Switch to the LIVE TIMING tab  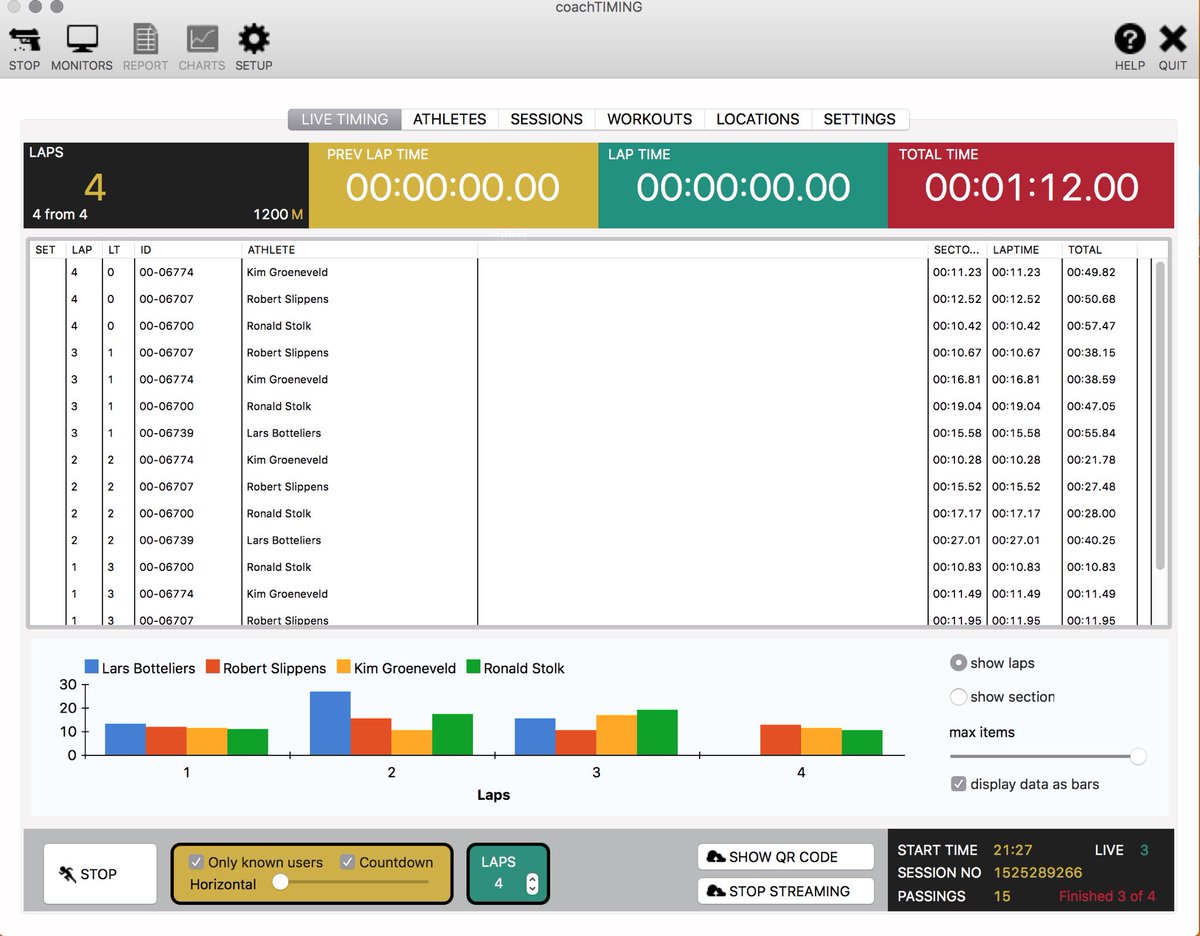tap(345, 119)
